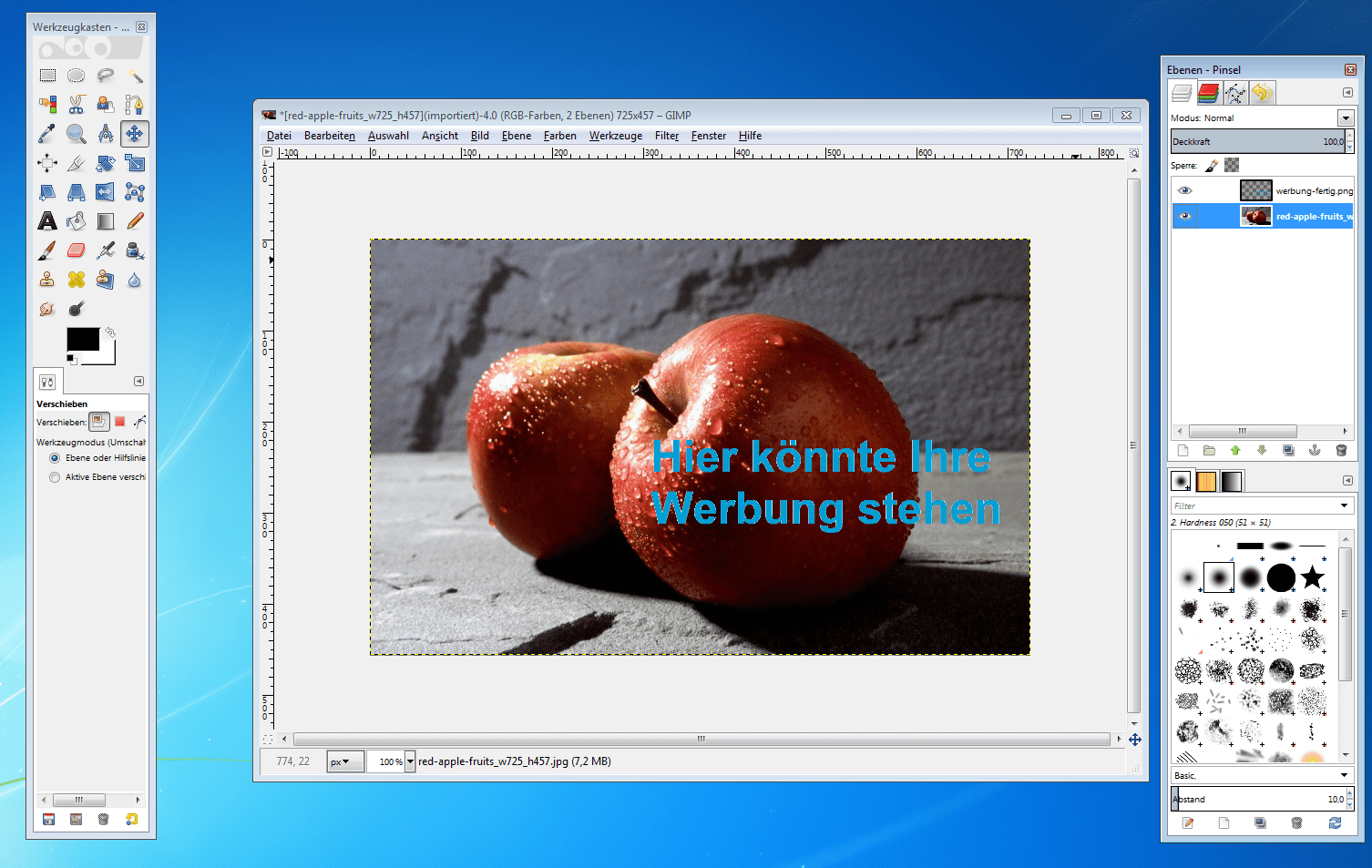Select the Text tool

tap(46, 220)
